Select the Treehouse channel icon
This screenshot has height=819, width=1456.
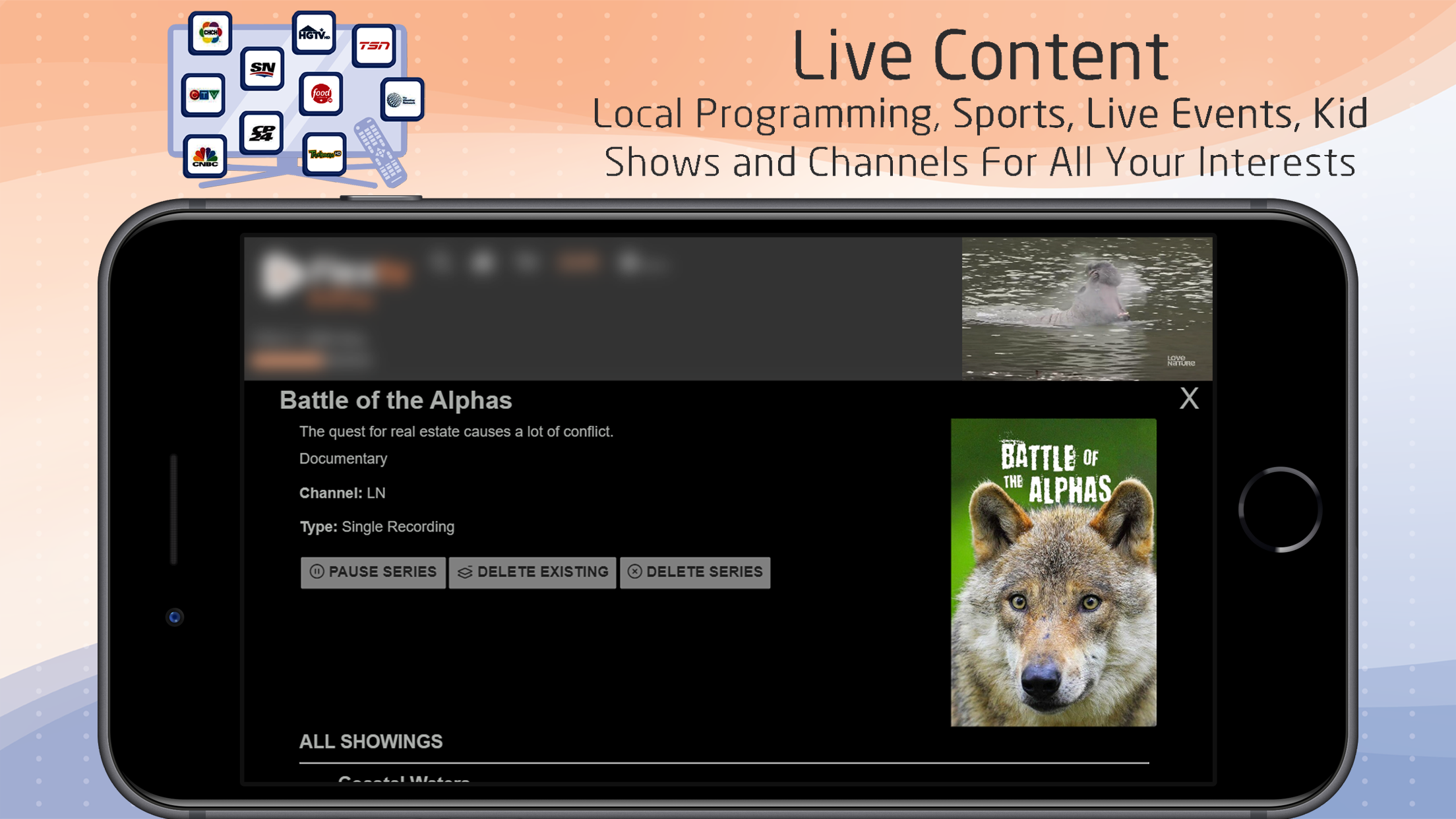[324, 154]
